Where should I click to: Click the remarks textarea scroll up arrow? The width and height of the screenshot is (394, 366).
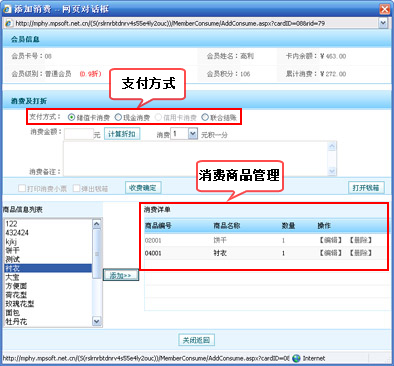332,146
